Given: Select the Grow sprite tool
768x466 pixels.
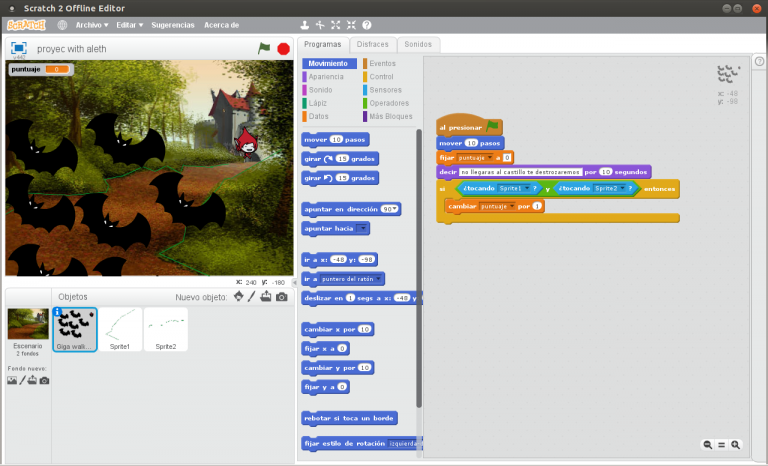Looking at the screenshot, I should (x=336, y=25).
